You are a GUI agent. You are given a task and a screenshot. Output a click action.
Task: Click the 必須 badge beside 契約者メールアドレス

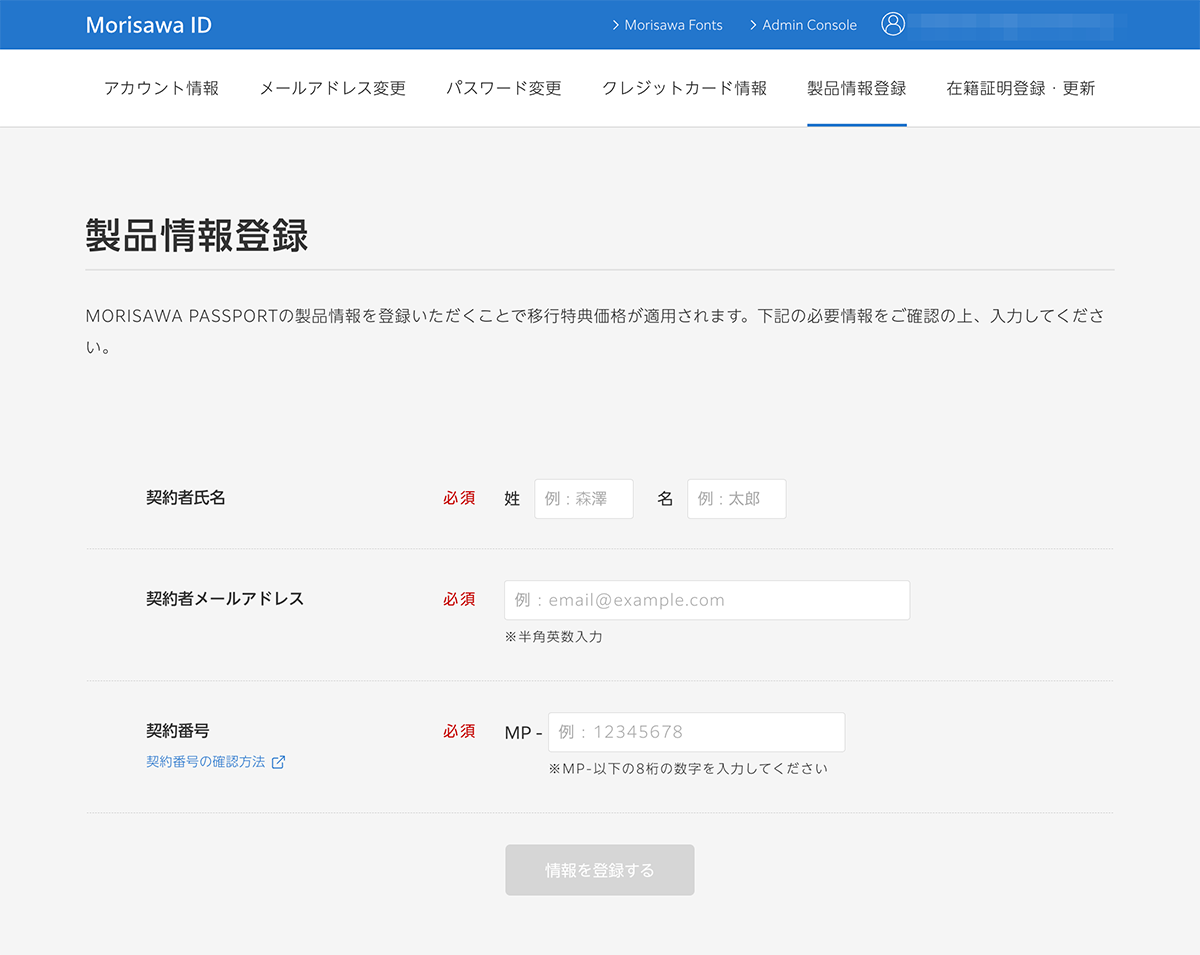click(x=459, y=599)
